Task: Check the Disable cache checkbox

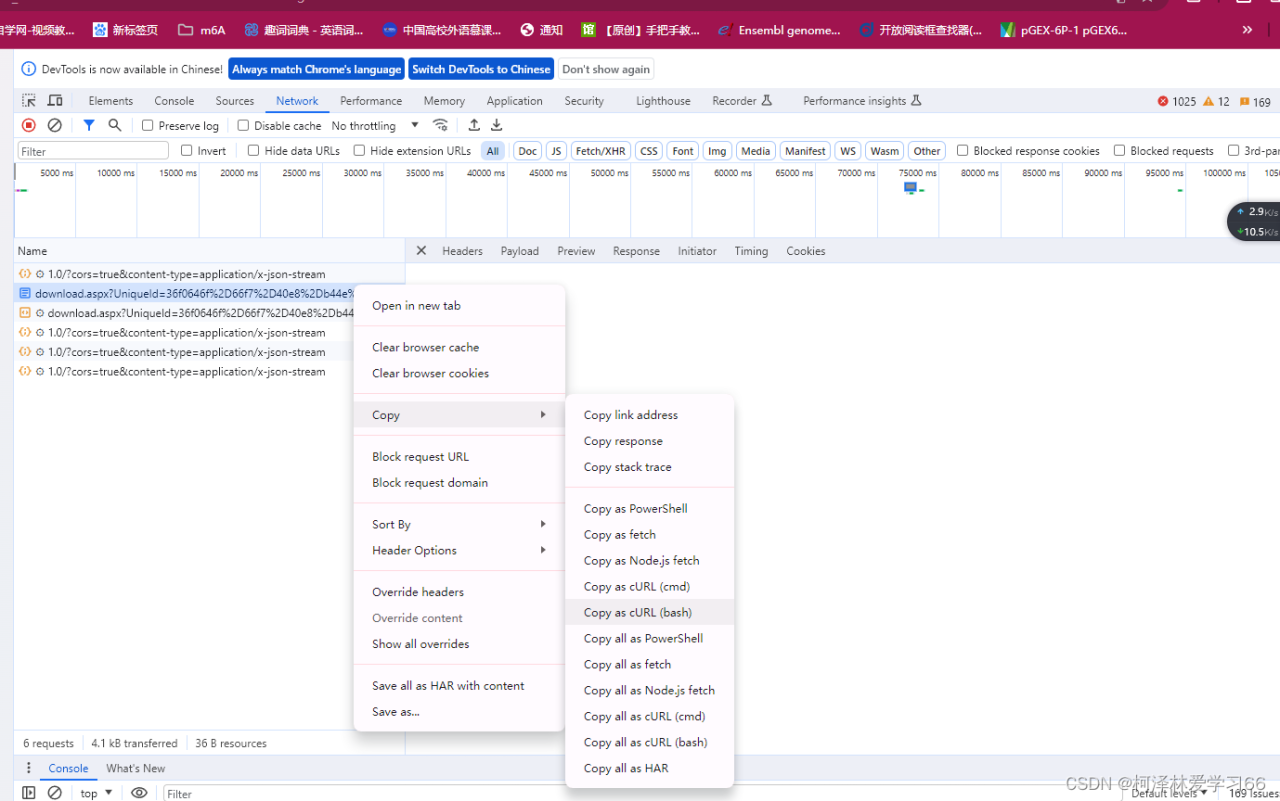Action: 243,126
